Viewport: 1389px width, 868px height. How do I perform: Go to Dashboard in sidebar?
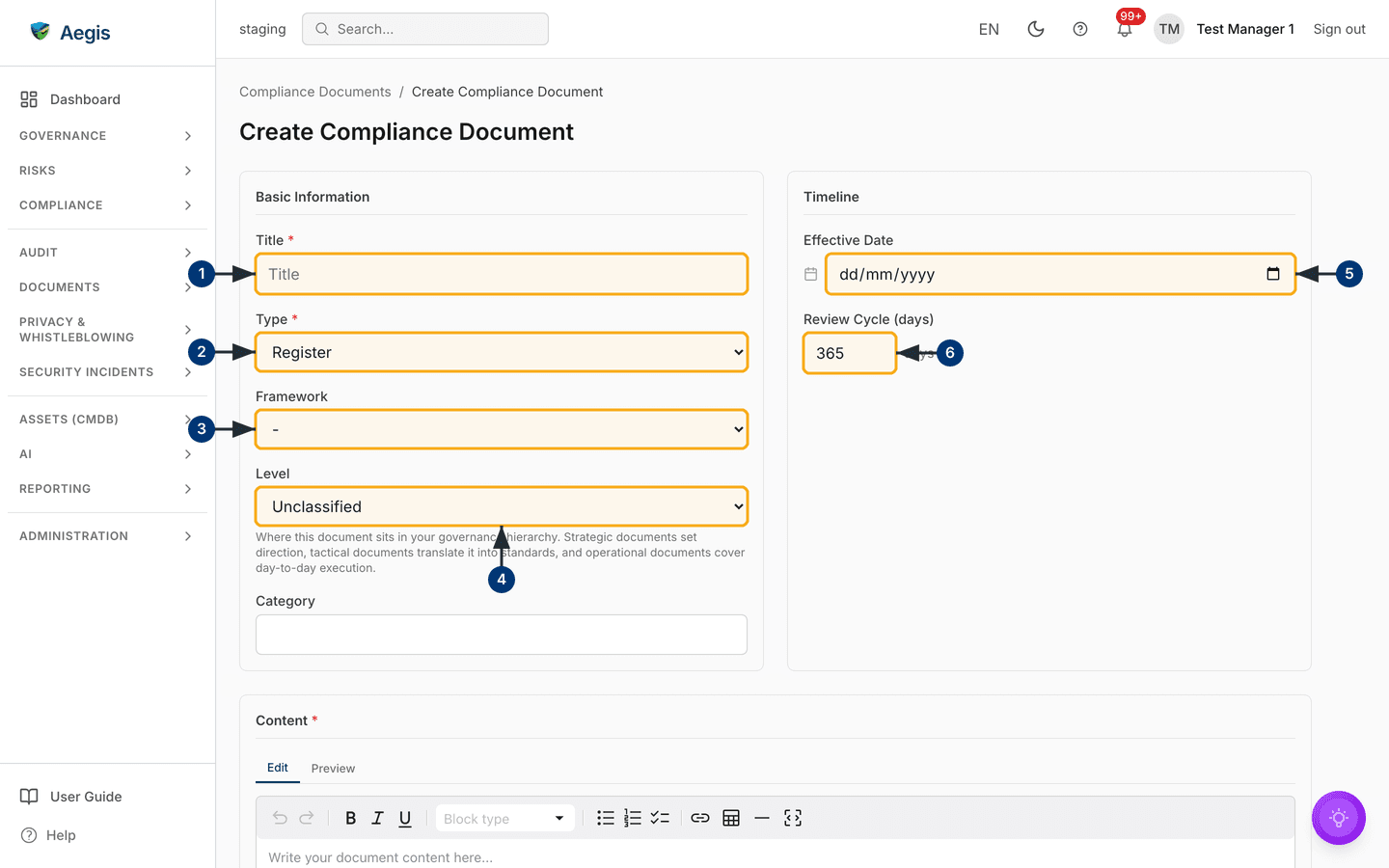tap(107, 99)
